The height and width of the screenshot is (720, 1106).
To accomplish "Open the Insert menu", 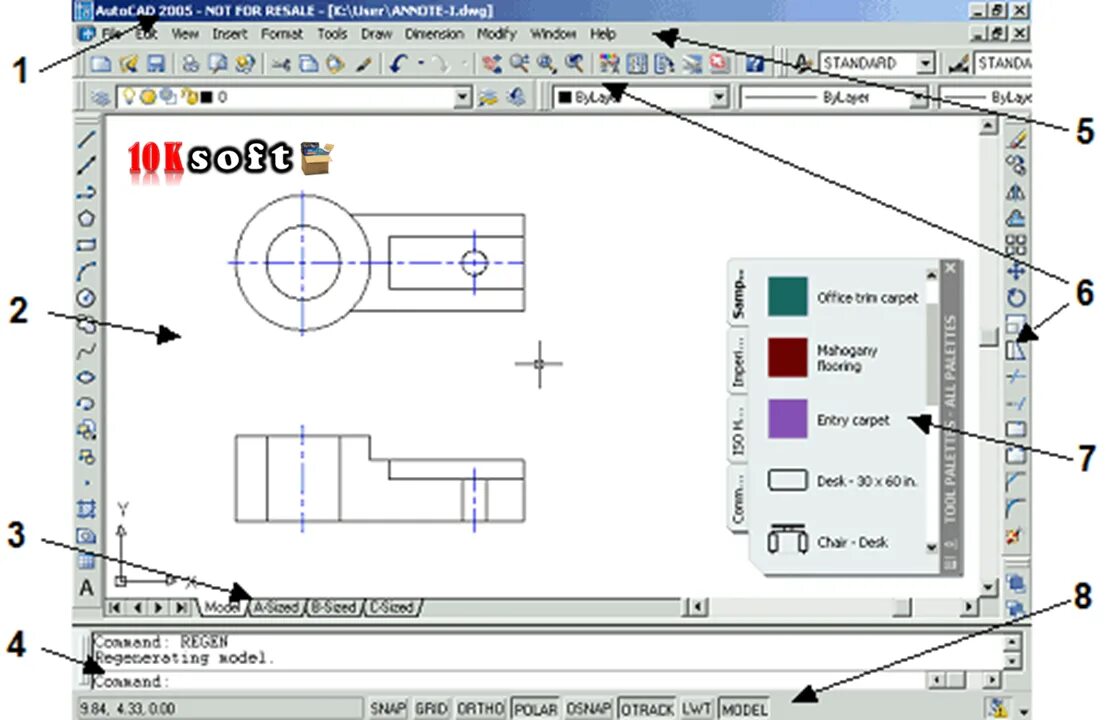I will point(230,34).
